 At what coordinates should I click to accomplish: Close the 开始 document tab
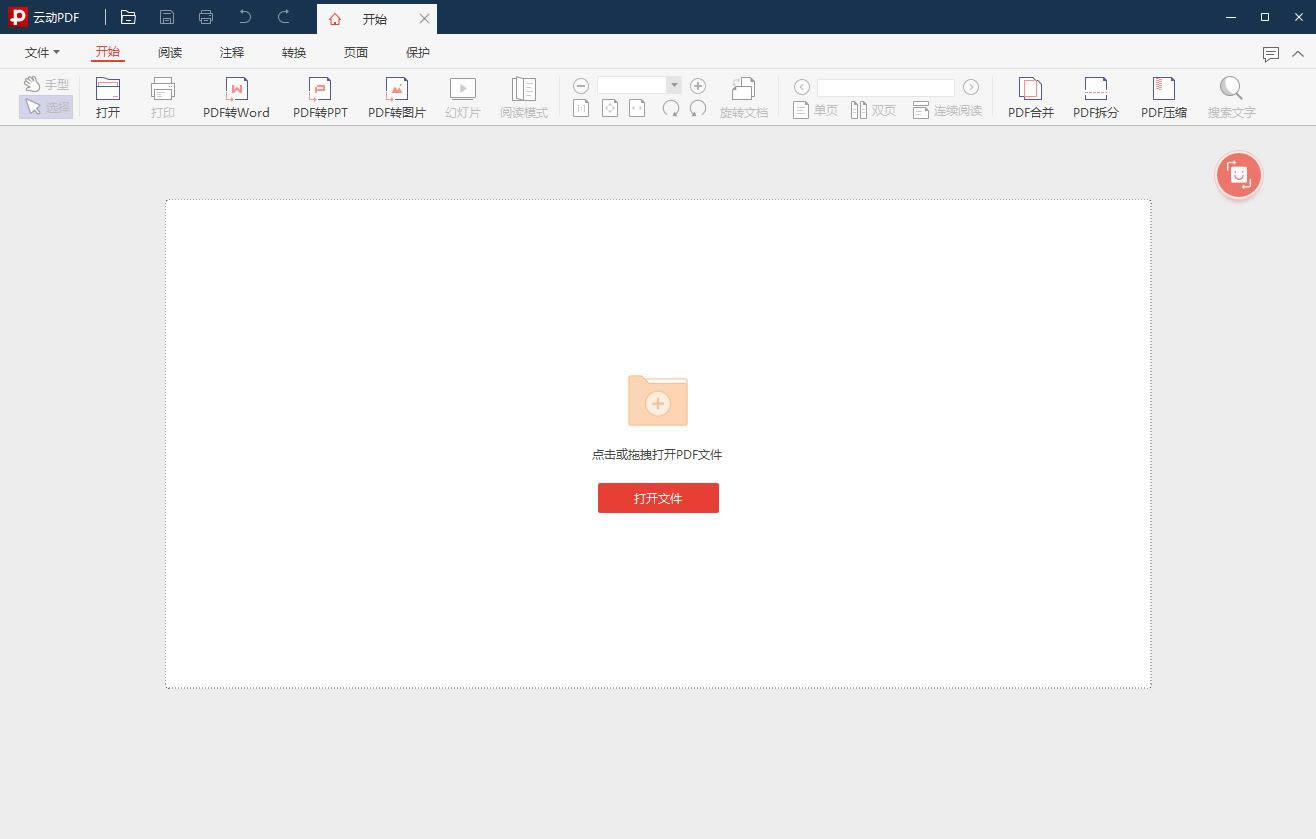[424, 19]
